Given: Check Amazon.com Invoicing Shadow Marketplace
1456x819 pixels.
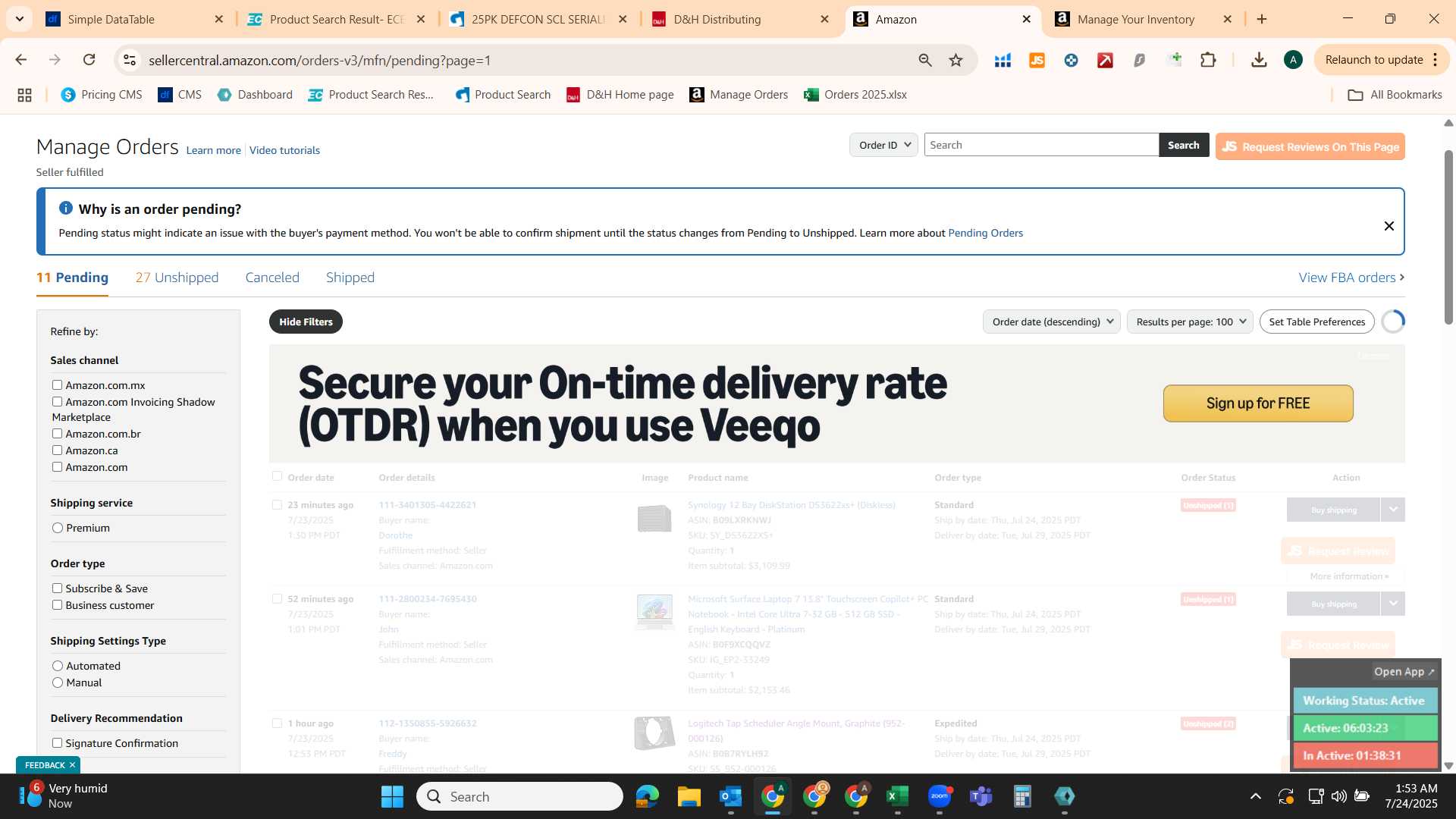Looking at the screenshot, I should tap(57, 402).
